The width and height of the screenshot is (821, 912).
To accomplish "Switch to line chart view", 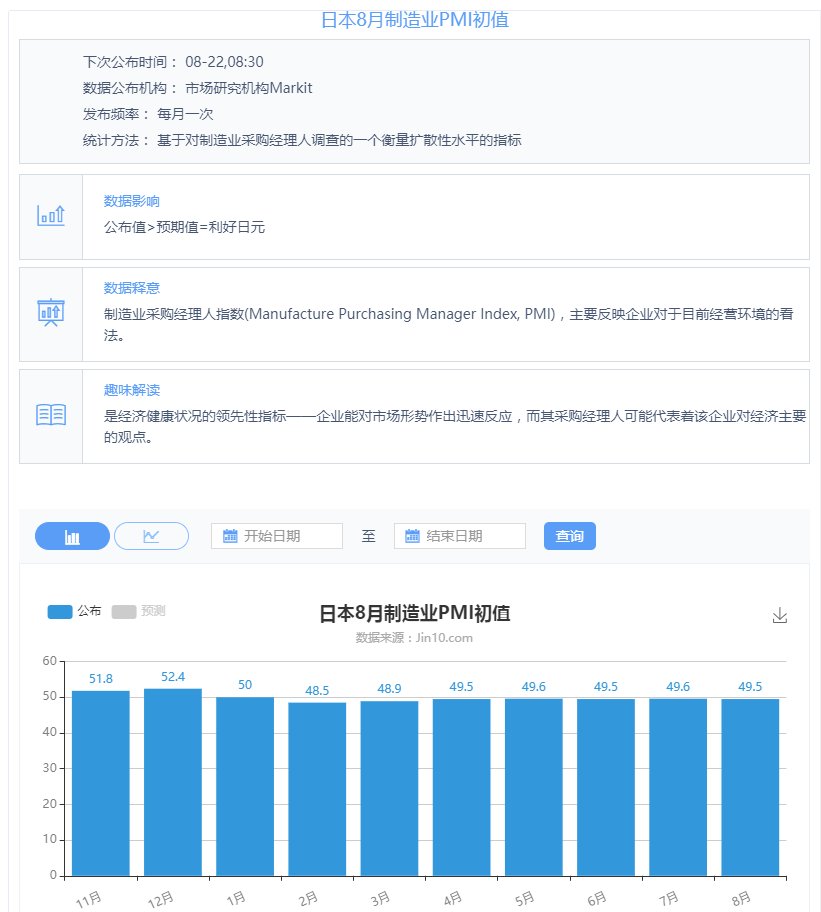I will coord(151,536).
